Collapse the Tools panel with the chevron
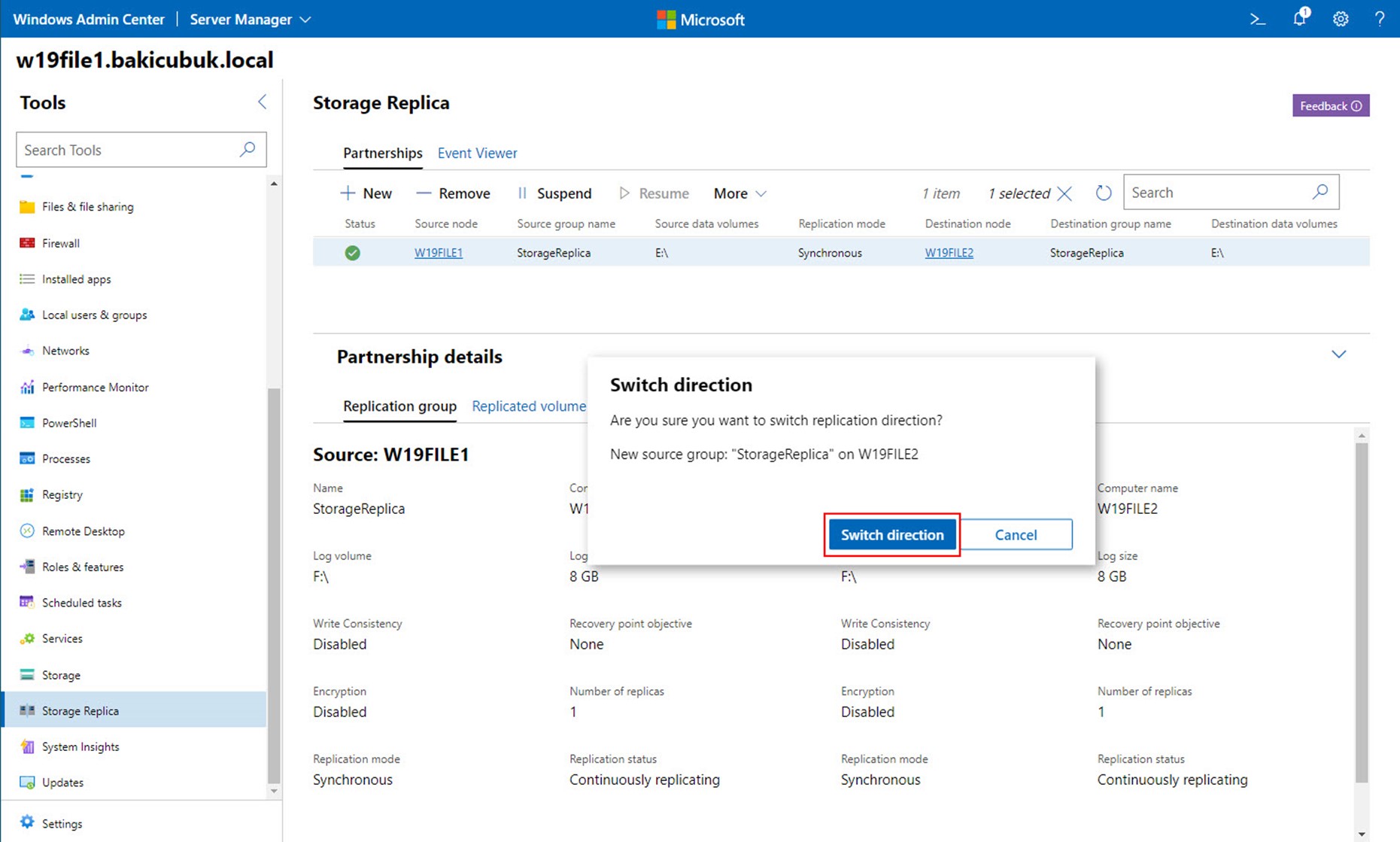This screenshot has height=842, width=1400. click(x=262, y=102)
